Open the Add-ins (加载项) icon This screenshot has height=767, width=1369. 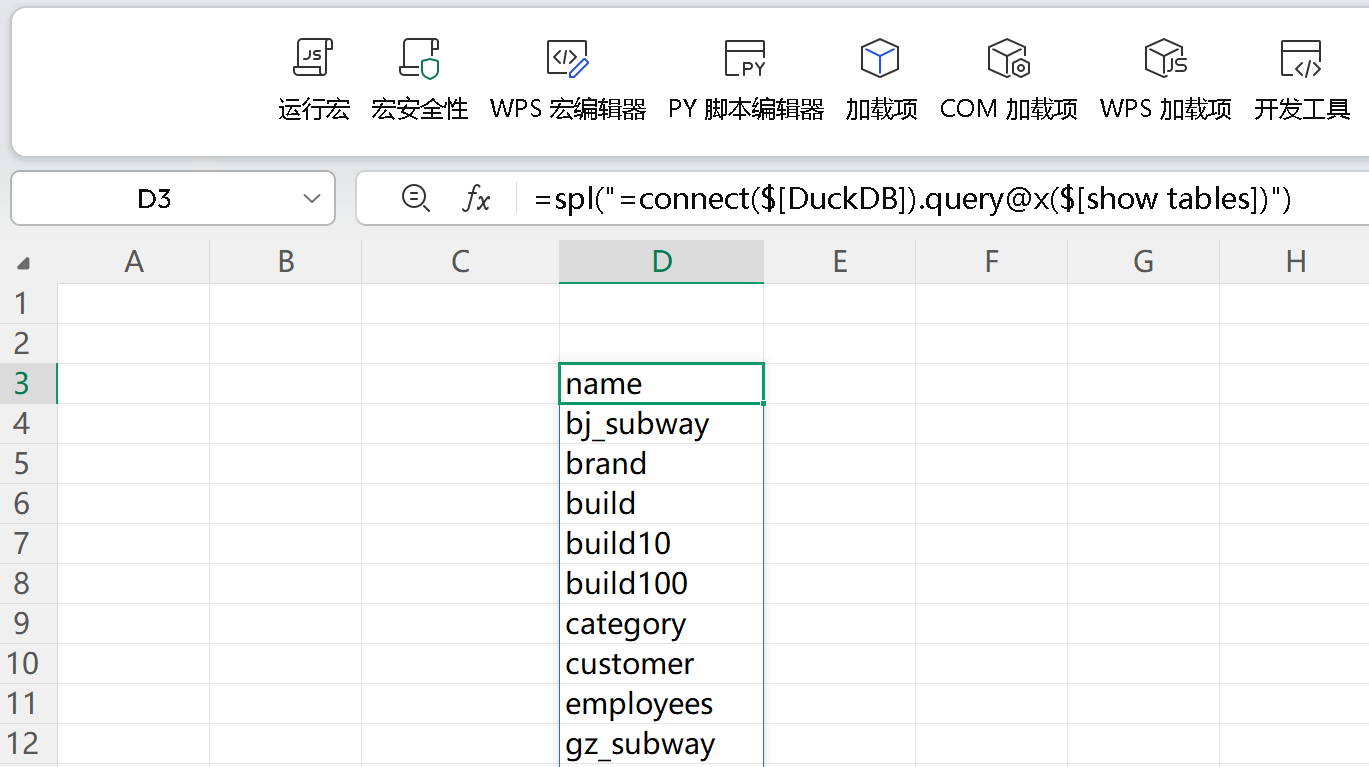880,60
